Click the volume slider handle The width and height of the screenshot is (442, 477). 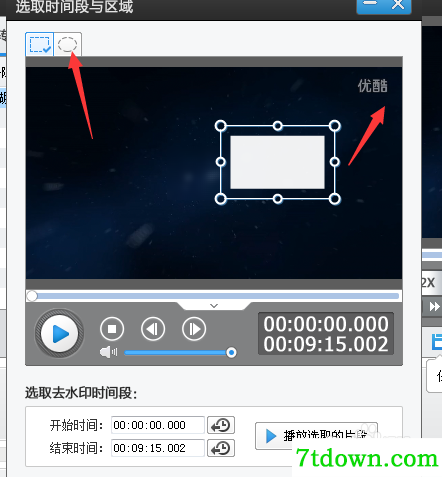pyautogui.click(x=231, y=352)
